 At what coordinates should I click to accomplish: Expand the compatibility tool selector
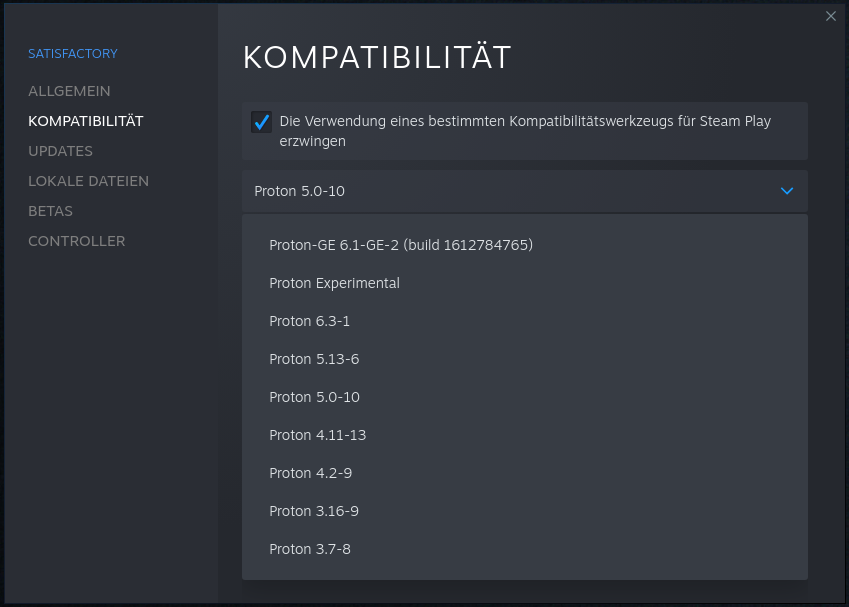click(x=524, y=191)
